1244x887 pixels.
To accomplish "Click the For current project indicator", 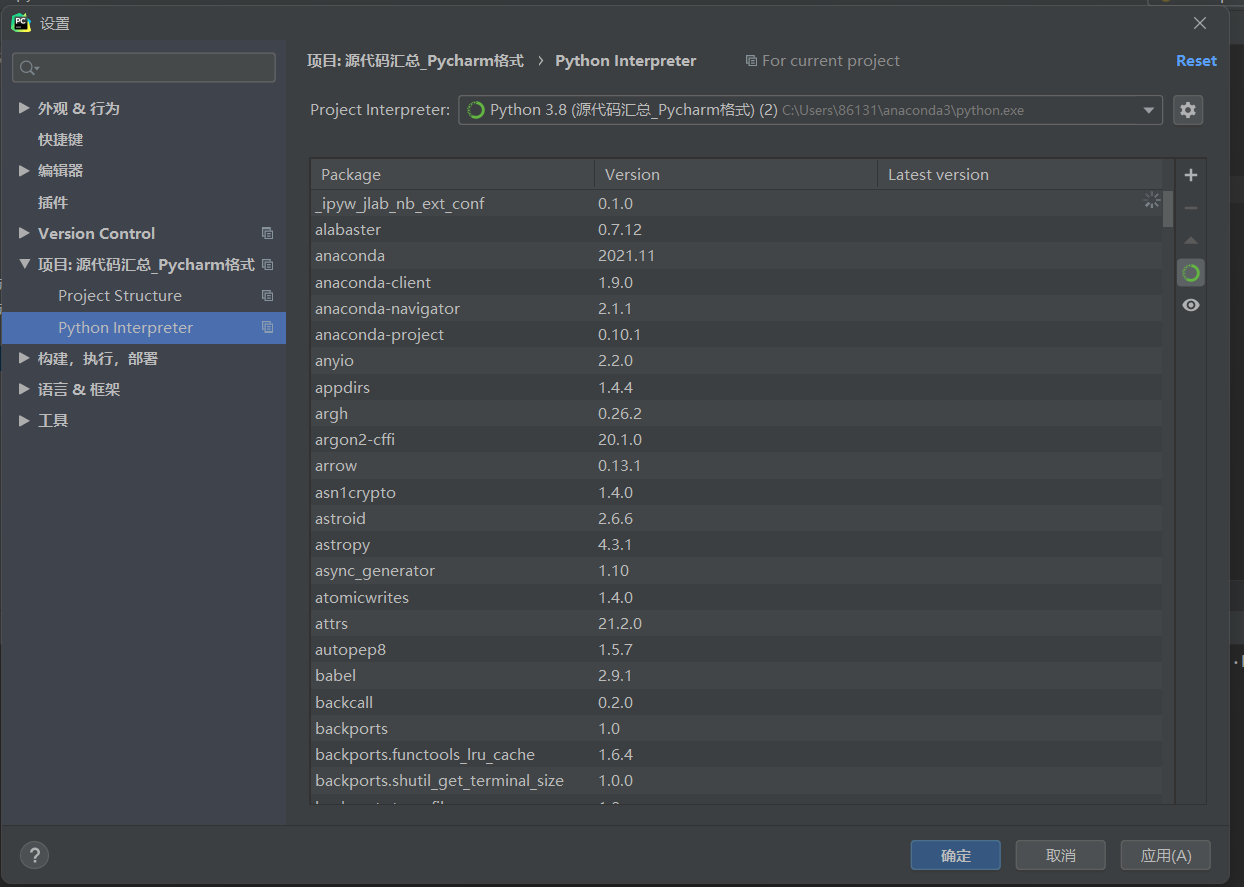I will pos(822,61).
